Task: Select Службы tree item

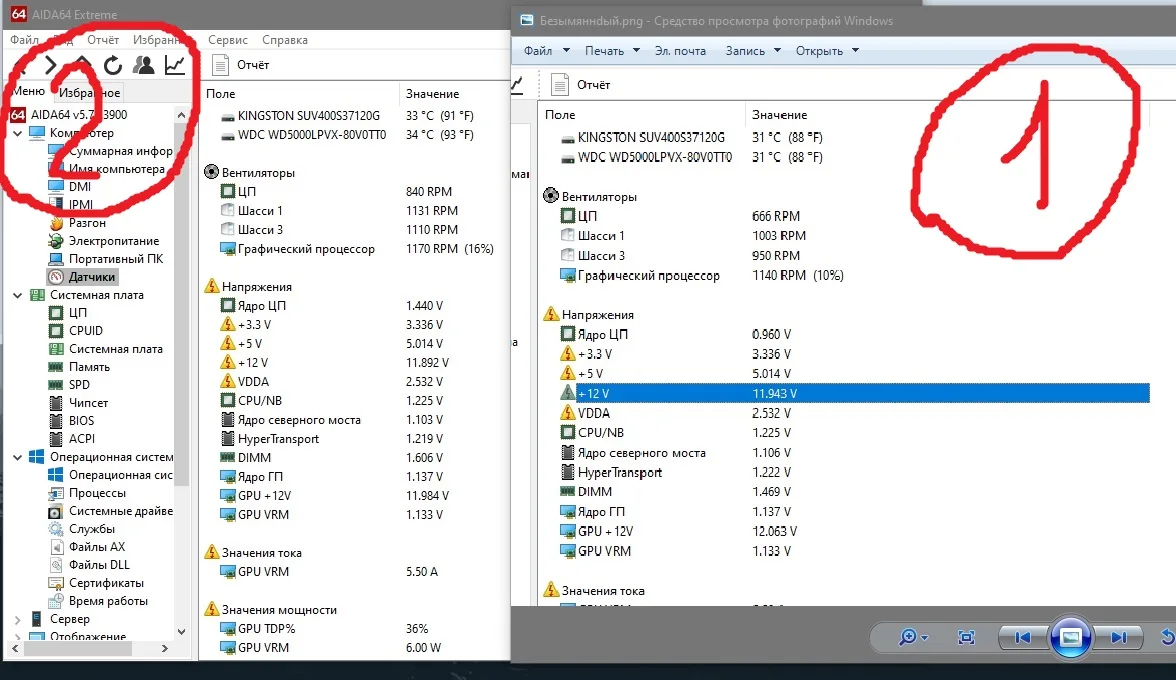Action: tap(92, 529)
